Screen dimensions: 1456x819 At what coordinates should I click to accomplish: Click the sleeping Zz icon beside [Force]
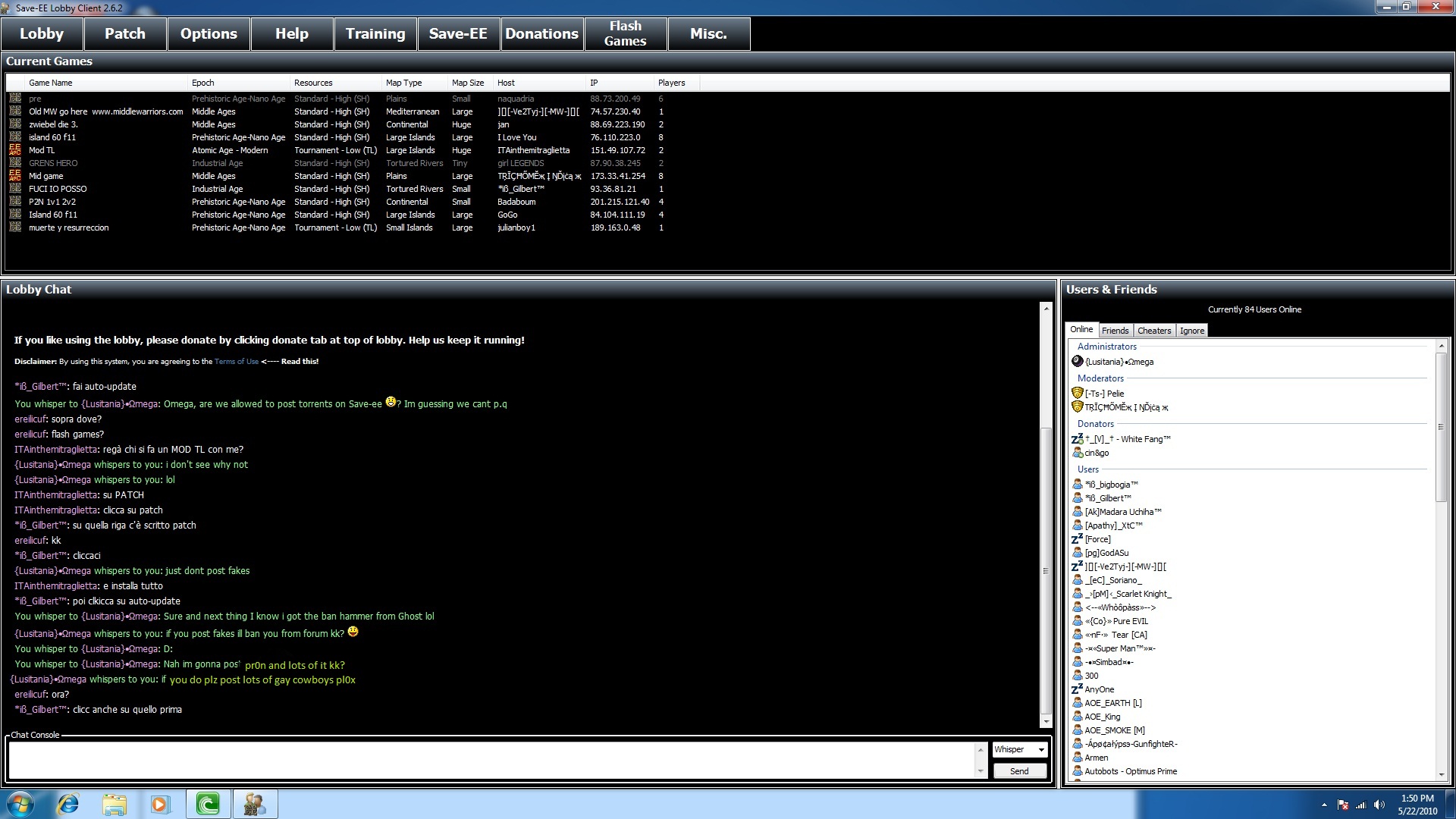1077,539
